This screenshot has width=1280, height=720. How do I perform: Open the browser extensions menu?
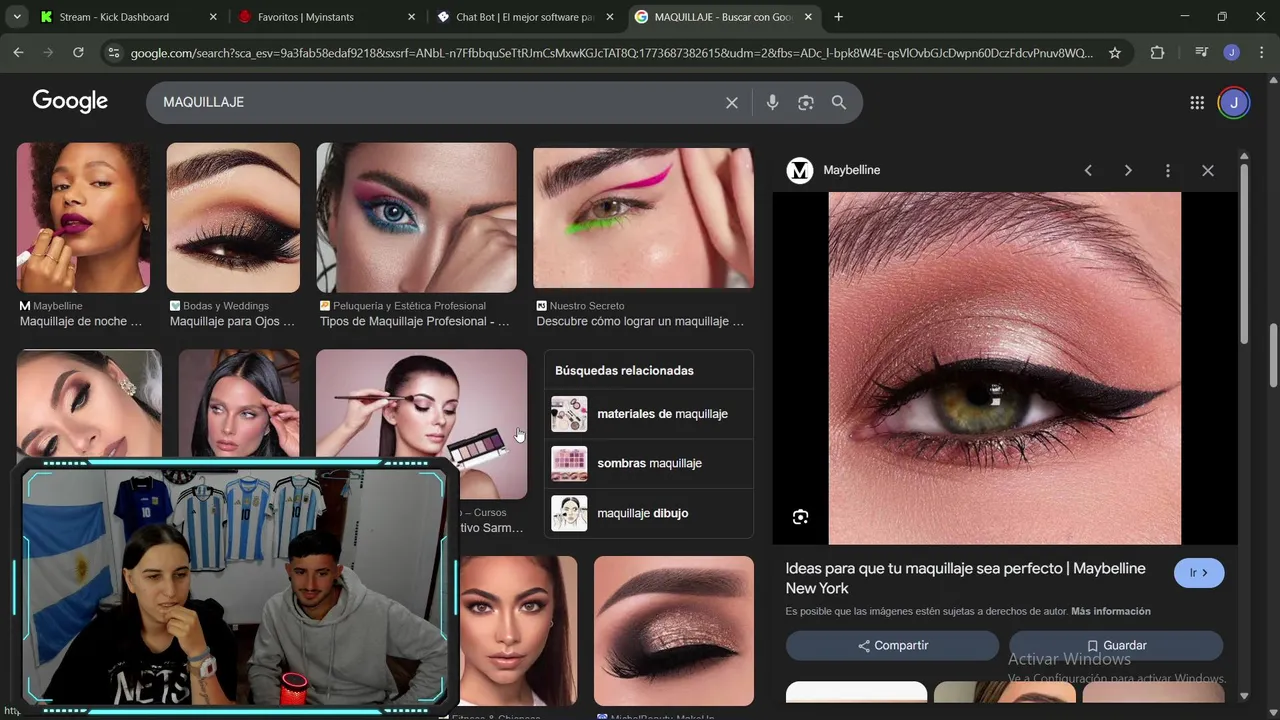1157,53
